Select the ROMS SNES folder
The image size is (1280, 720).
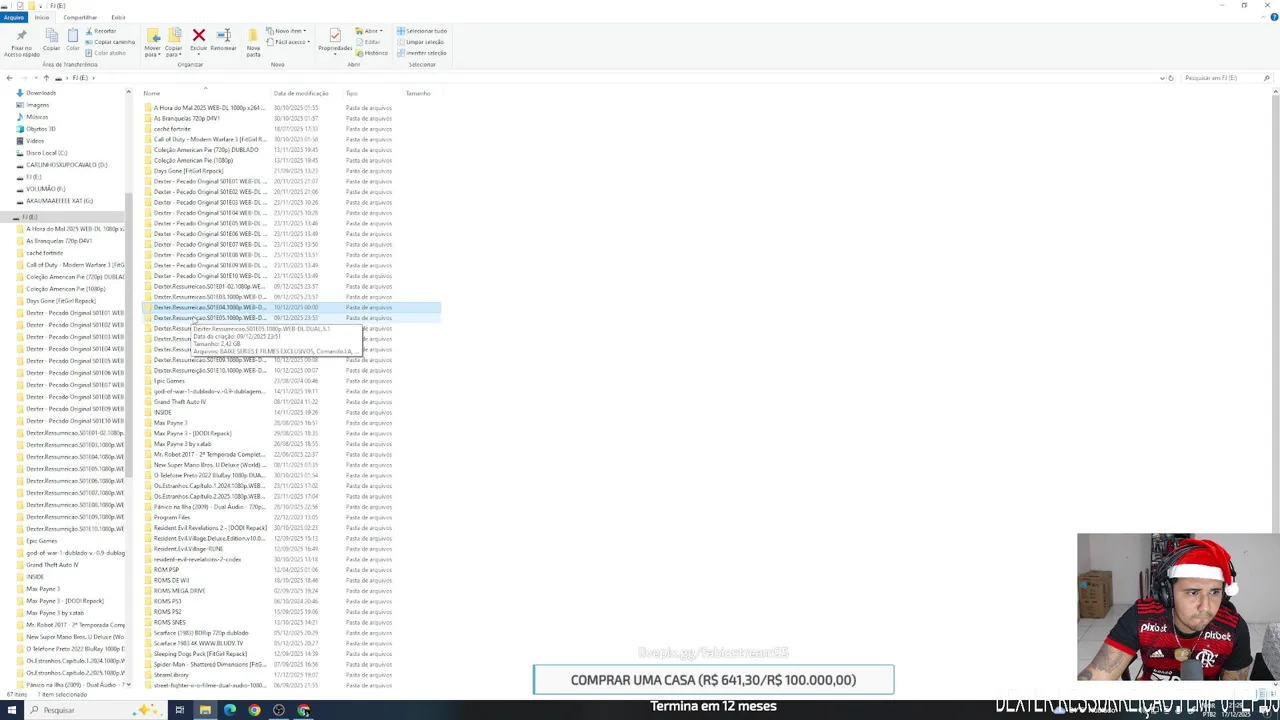(169, 622)
